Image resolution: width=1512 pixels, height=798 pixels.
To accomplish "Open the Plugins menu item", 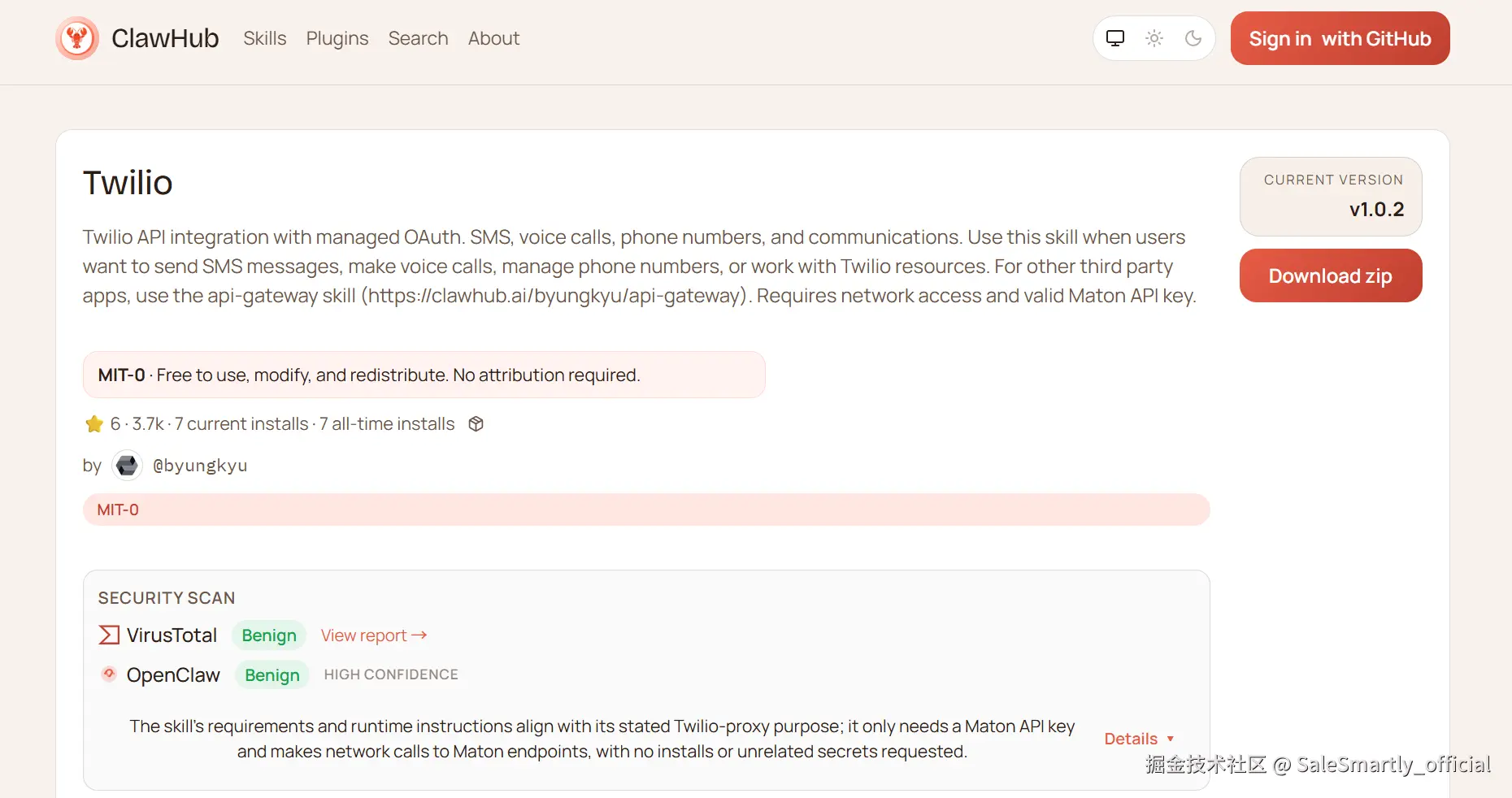I will tap(337, 38).
